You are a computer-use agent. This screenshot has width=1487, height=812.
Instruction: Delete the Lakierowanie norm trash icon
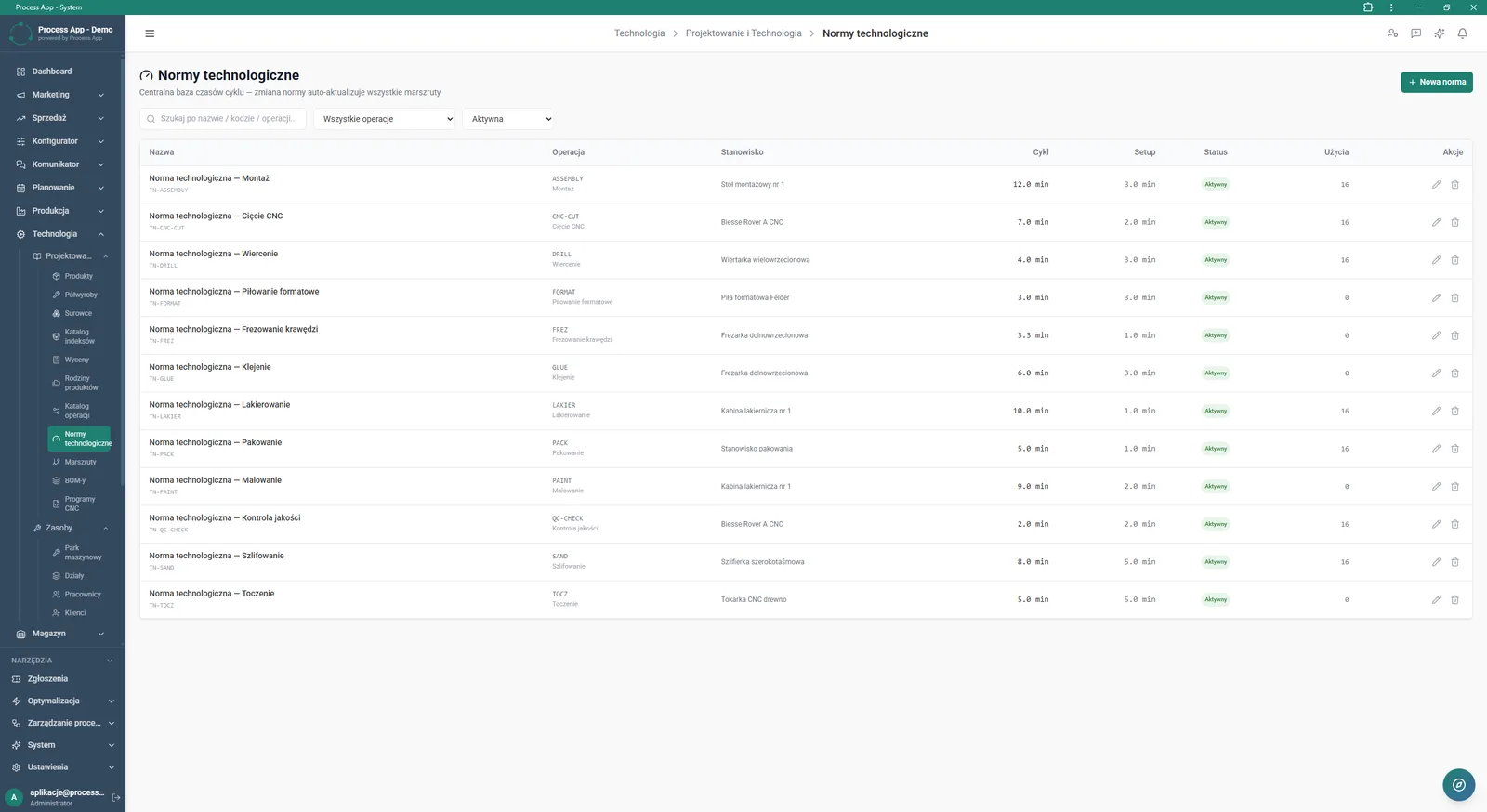tap(1454, 411)
